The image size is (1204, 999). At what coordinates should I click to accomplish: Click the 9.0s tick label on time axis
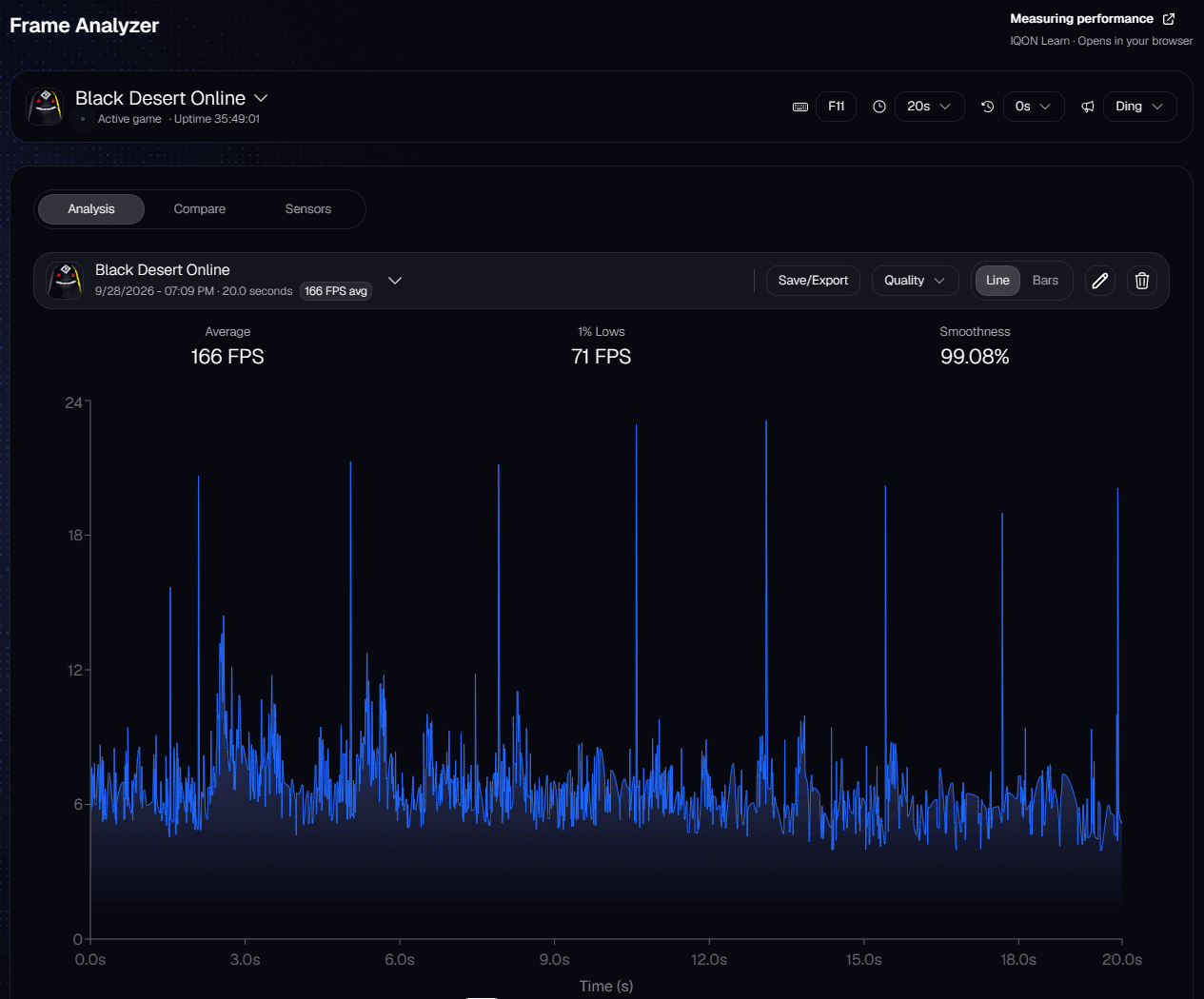coord(555,959)
